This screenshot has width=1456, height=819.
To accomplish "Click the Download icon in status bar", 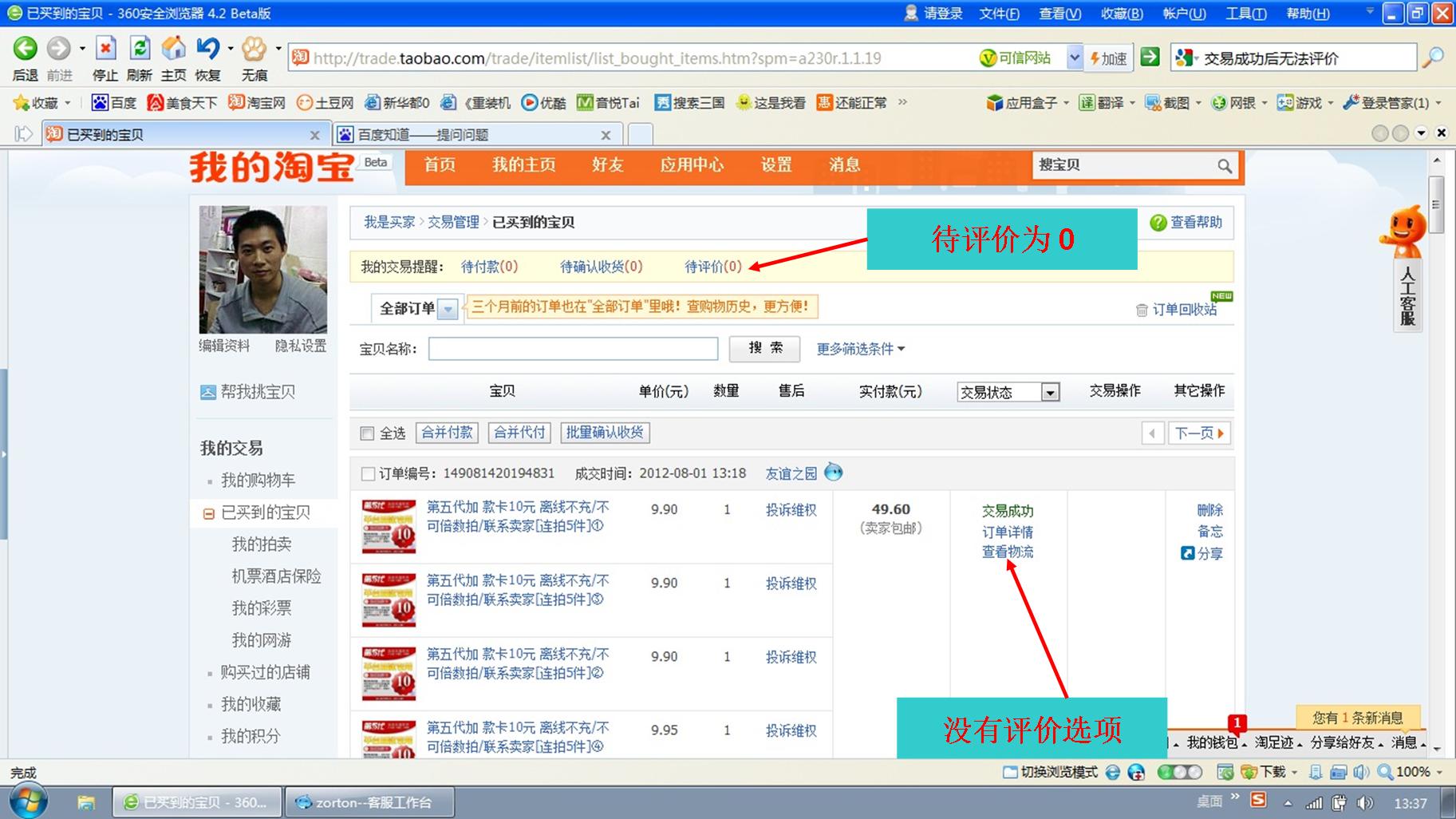I will 1249,772.
